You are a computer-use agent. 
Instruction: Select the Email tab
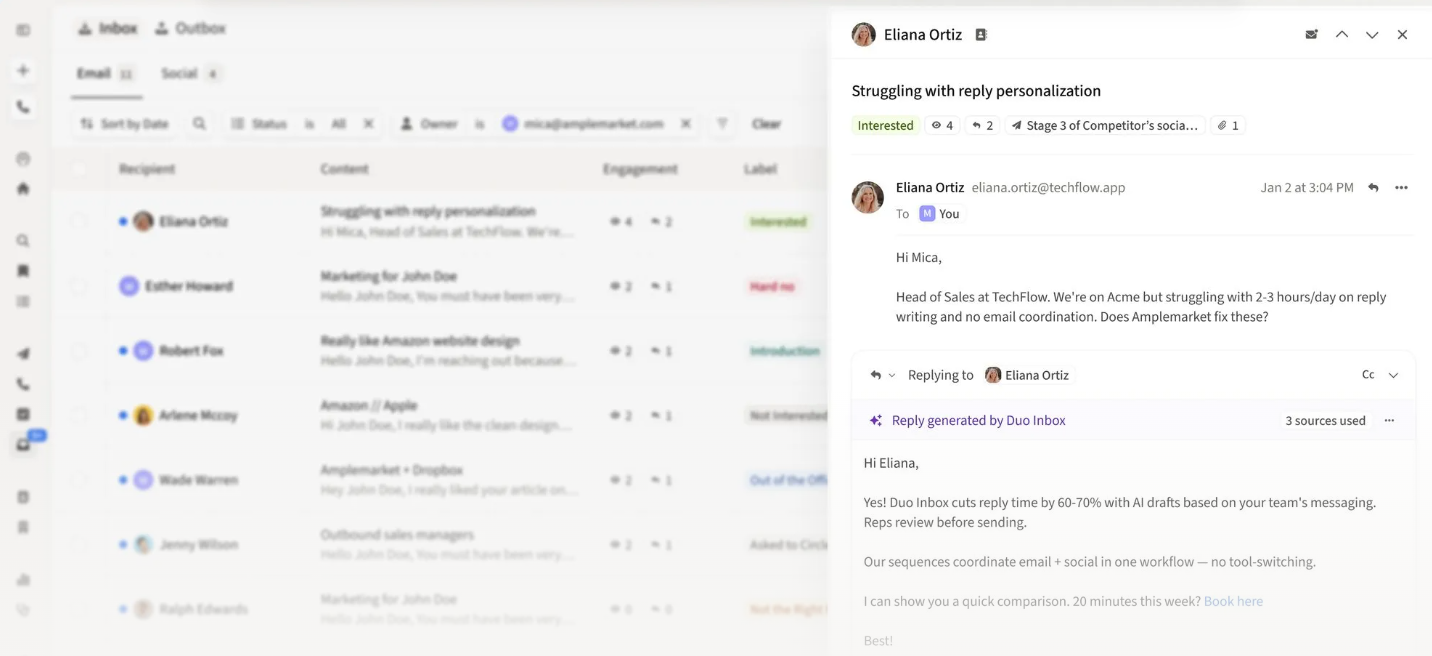click(x=106, y=74)
